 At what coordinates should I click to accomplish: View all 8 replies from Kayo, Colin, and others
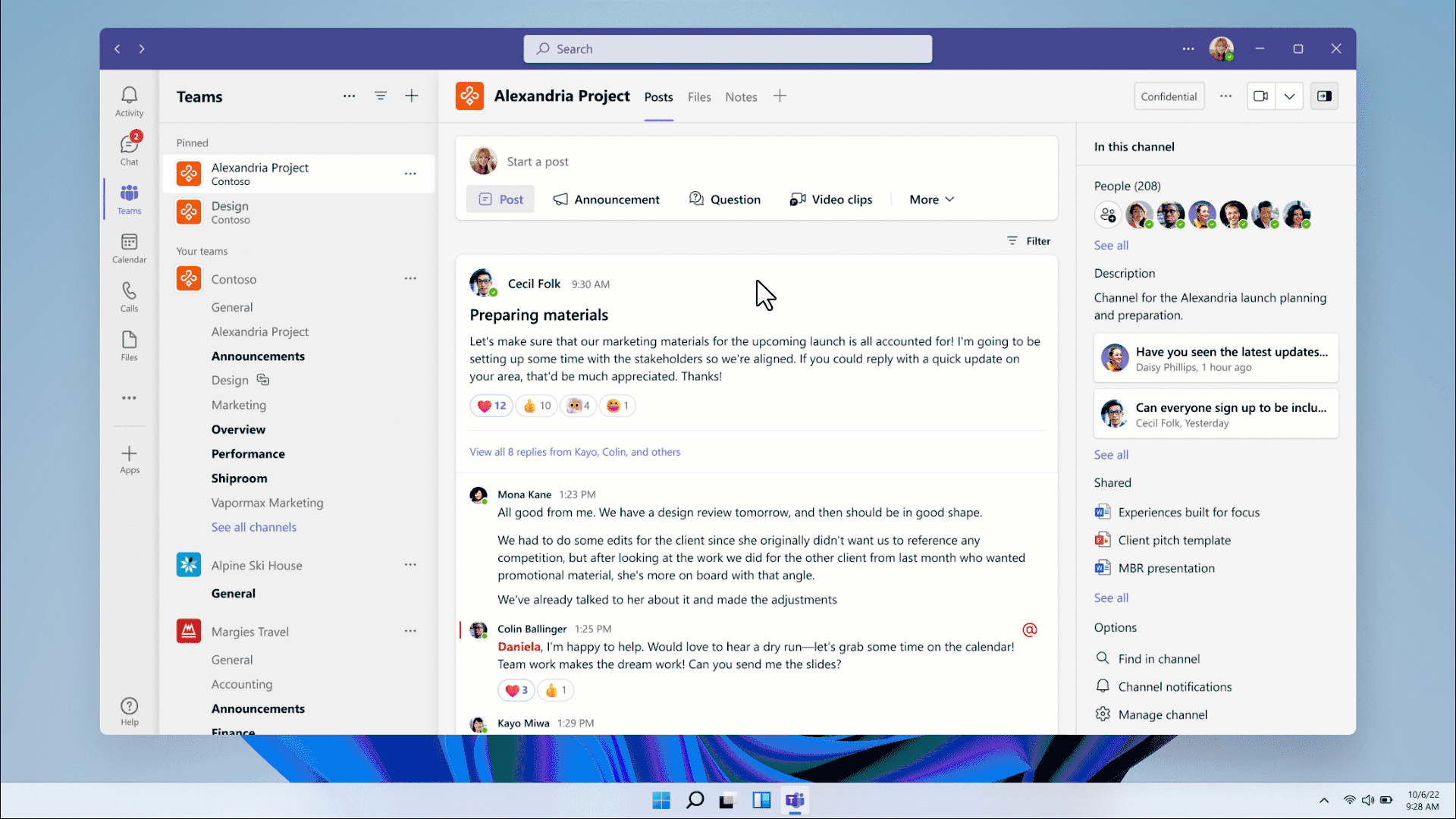point(574,451)
